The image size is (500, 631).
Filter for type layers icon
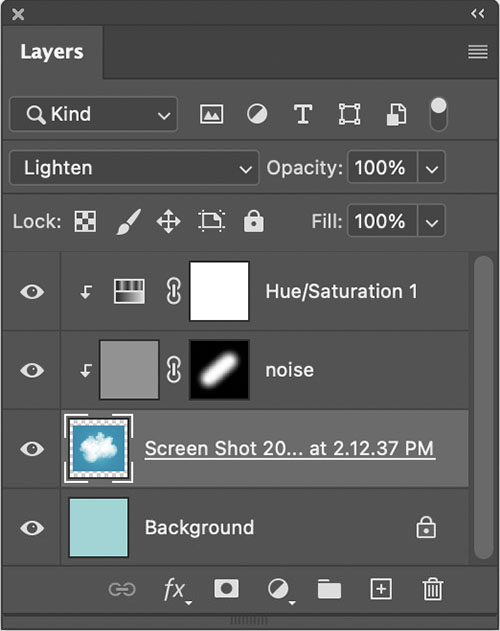(x=303, y=114)
